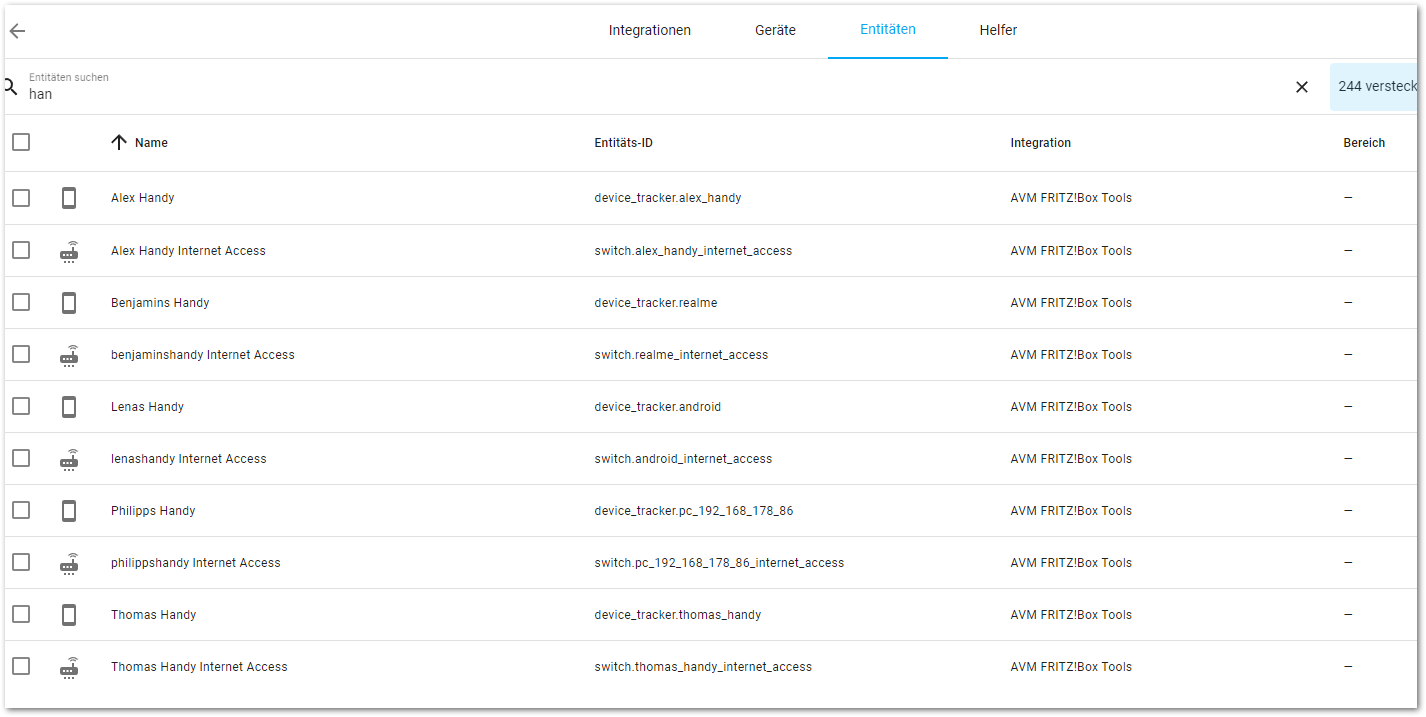Check the box for Lenas Handy
The image size is (1426, 717).
21,406
